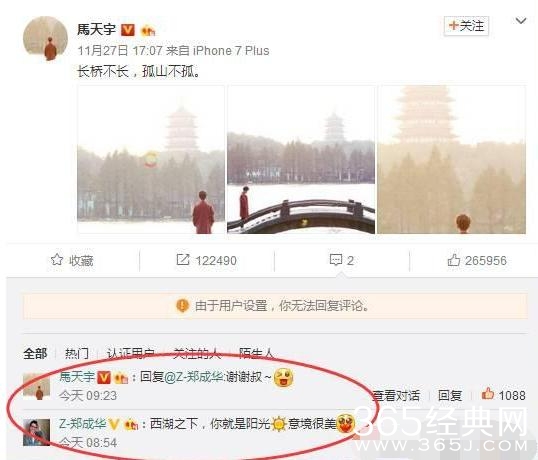Click the membership crown icon next to post author
The image size is (538, 460).
tap(148, 31)
